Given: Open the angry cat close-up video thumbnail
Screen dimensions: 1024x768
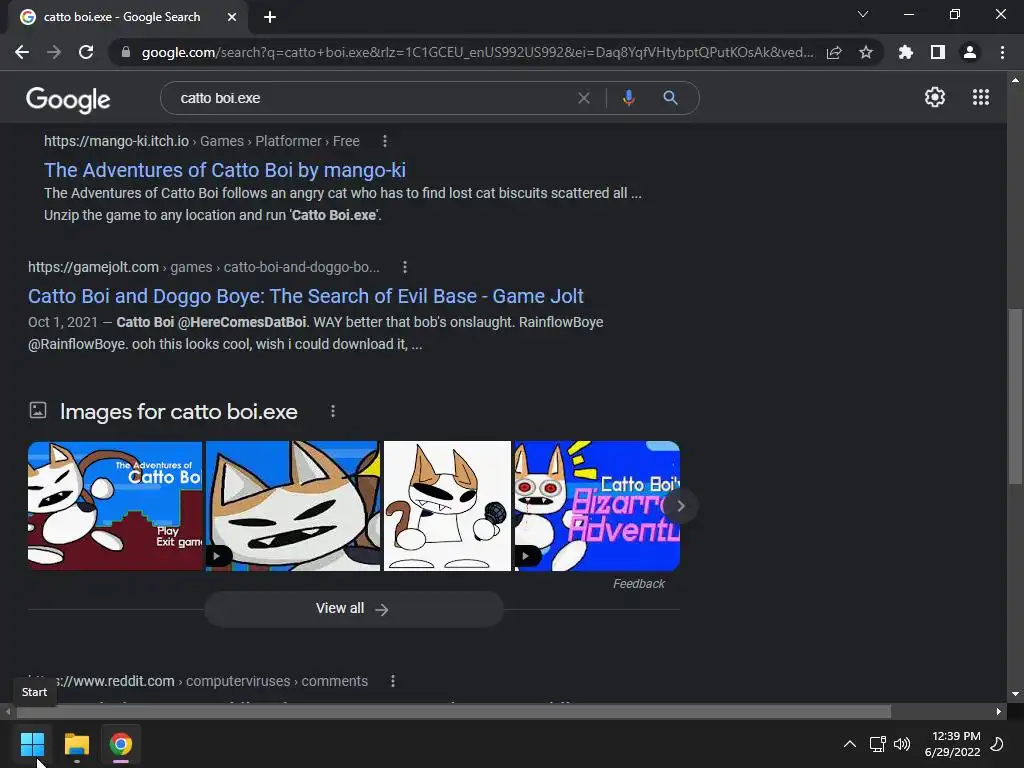Looking at the screenshot, I should (293, 505).
